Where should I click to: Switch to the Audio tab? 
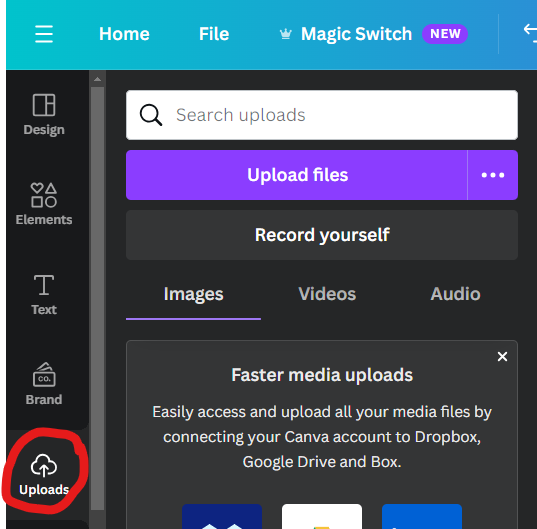pos(455,294)
